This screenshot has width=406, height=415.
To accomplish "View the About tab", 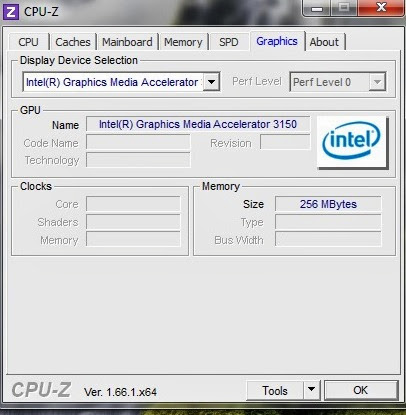I will [324, 42].
